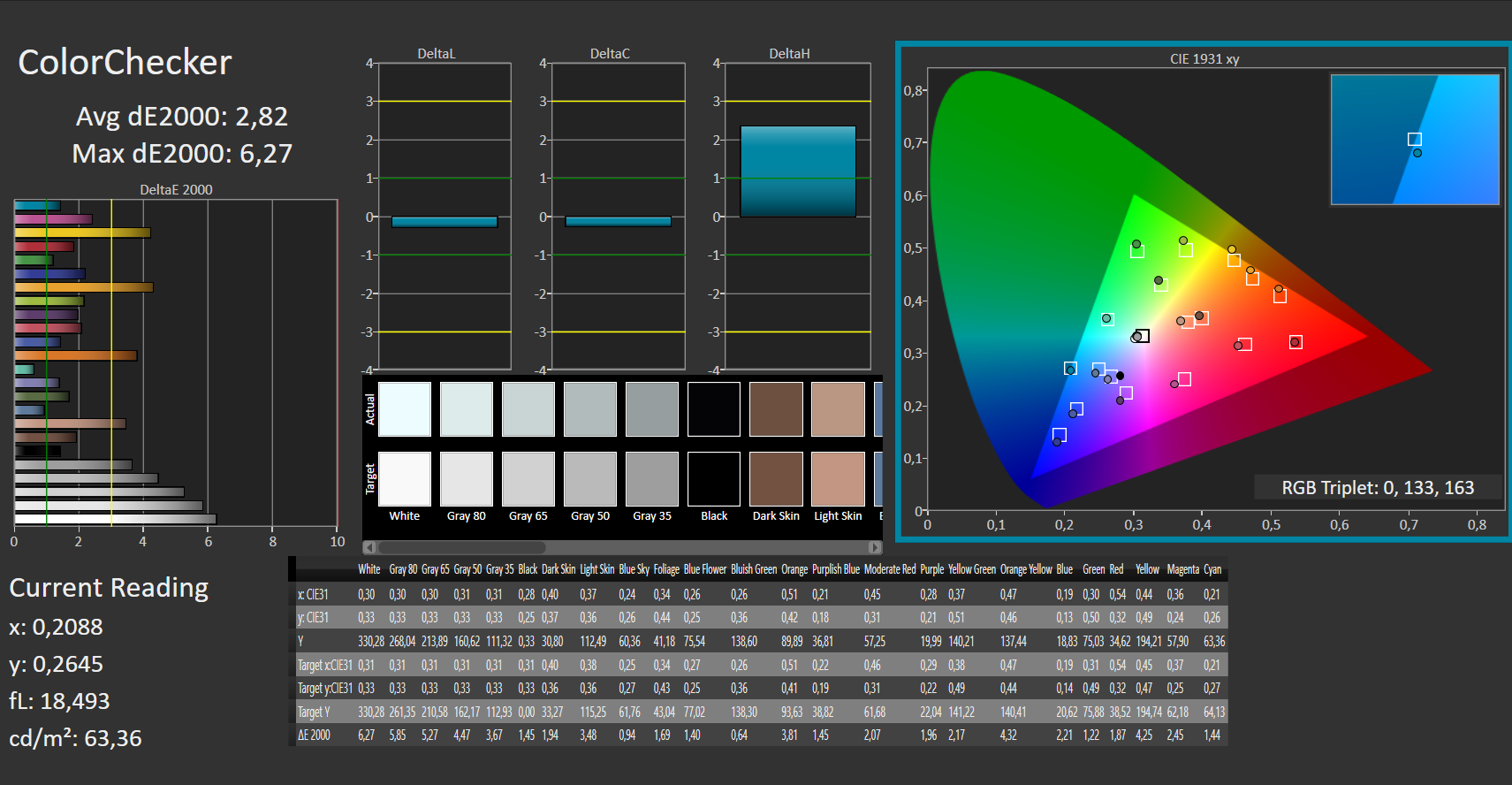Choose the Target Gray 50 swatch

point(590,479)
